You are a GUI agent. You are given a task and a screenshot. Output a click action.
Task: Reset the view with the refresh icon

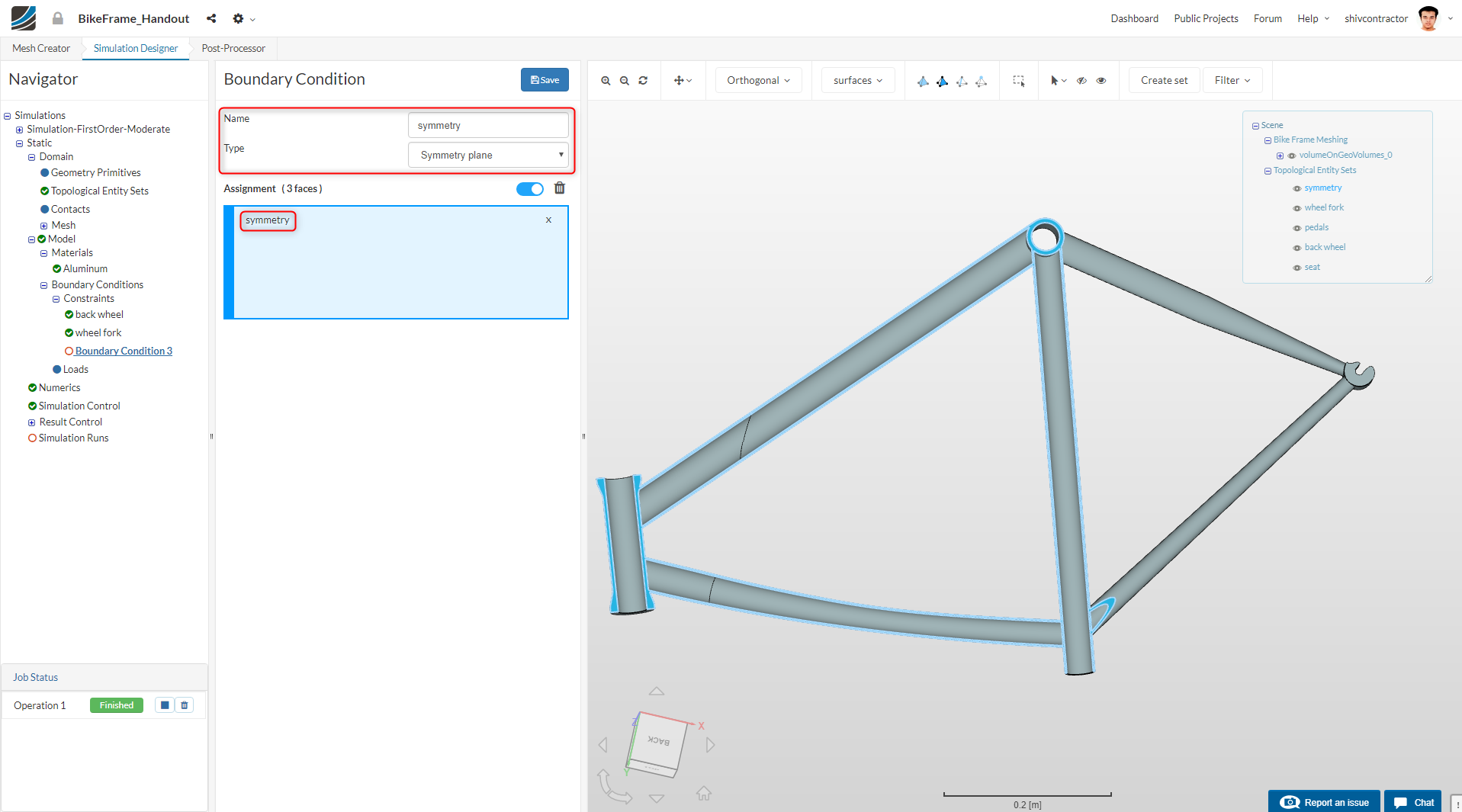(643, 81)
